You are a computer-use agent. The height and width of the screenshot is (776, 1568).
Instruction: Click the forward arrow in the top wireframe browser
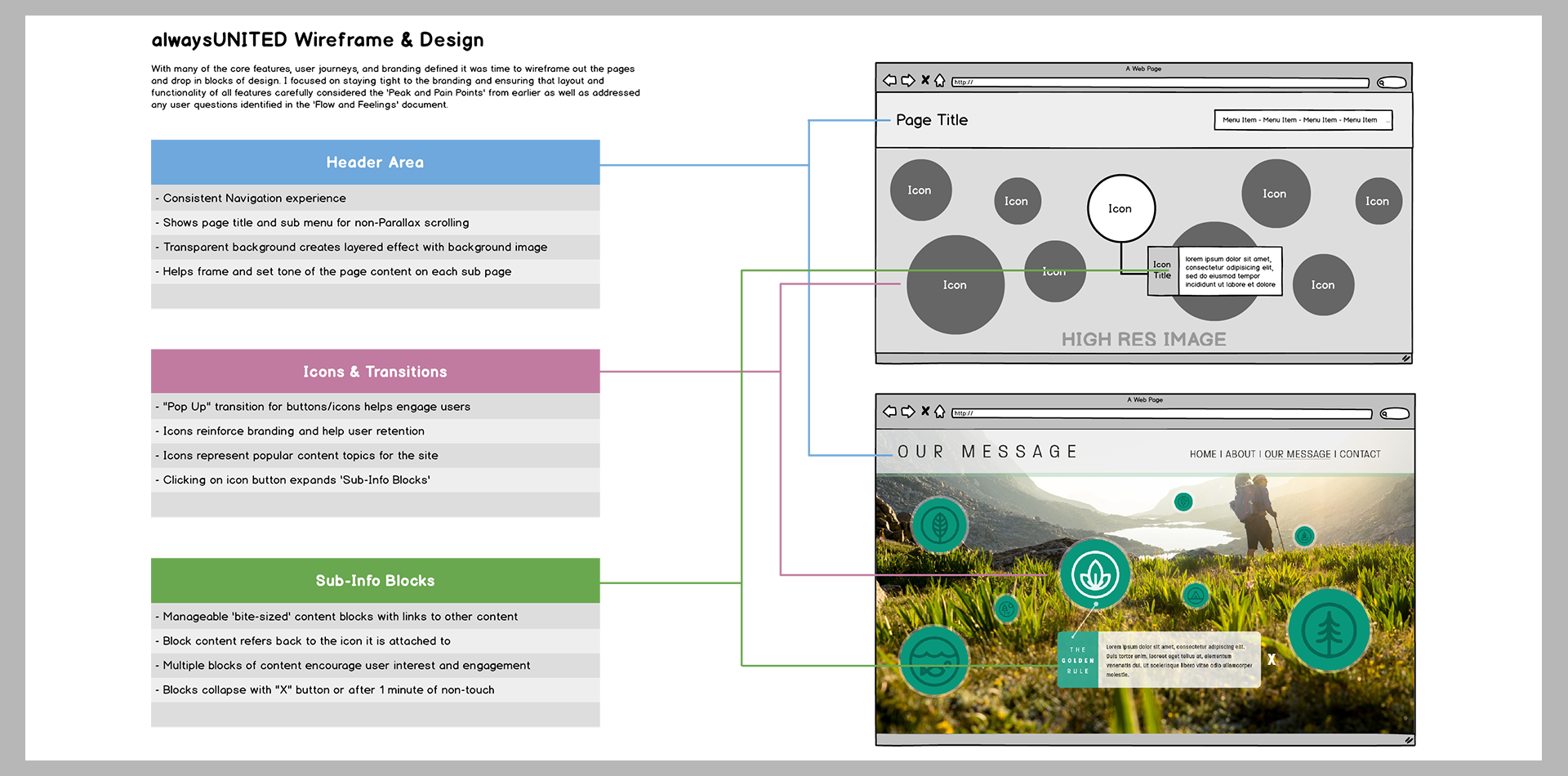pos(907,80)
